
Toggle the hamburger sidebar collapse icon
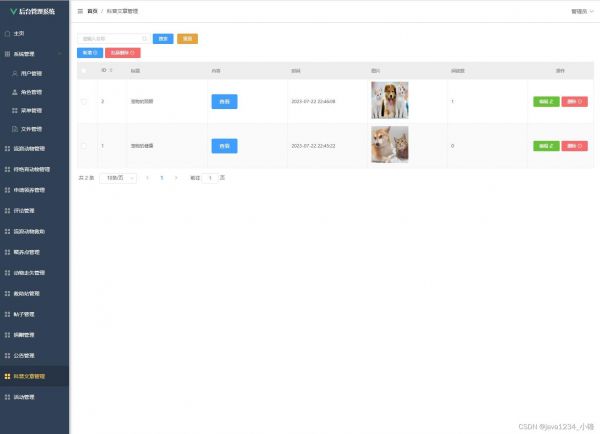coord(80,11)
